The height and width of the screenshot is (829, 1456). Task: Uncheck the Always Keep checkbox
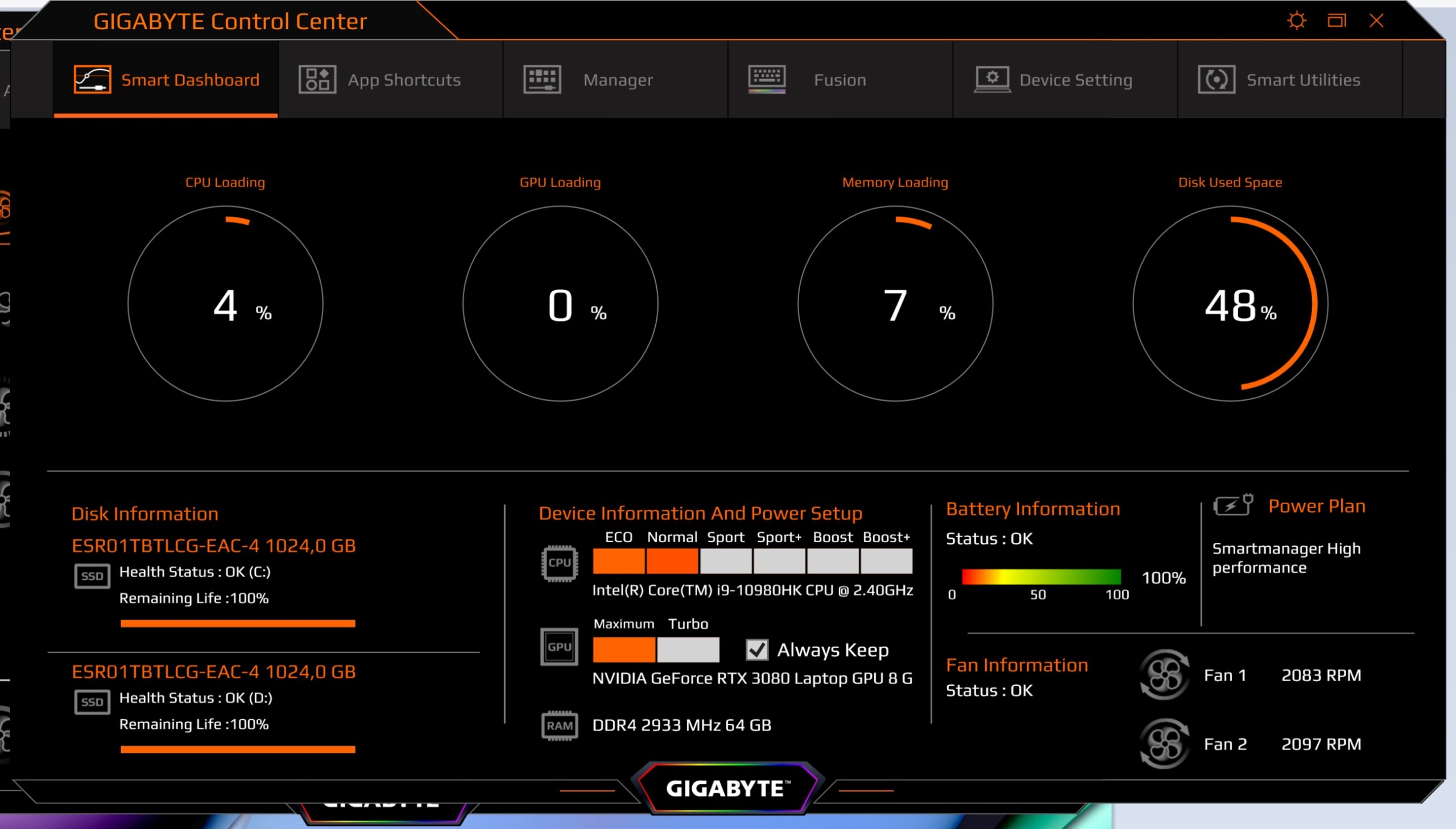pos(757,650)
